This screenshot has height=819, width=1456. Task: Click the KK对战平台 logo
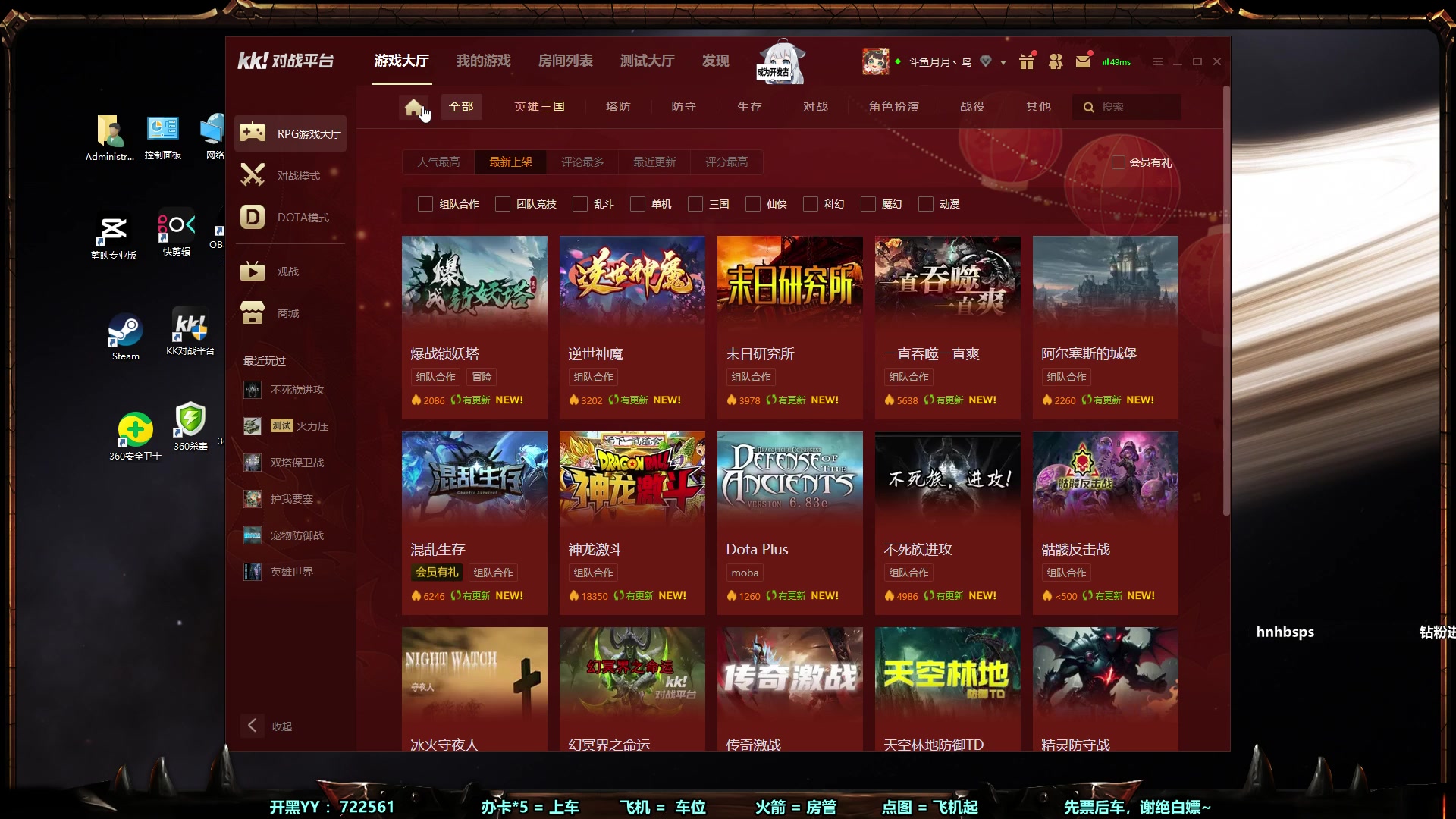[286, 61]
